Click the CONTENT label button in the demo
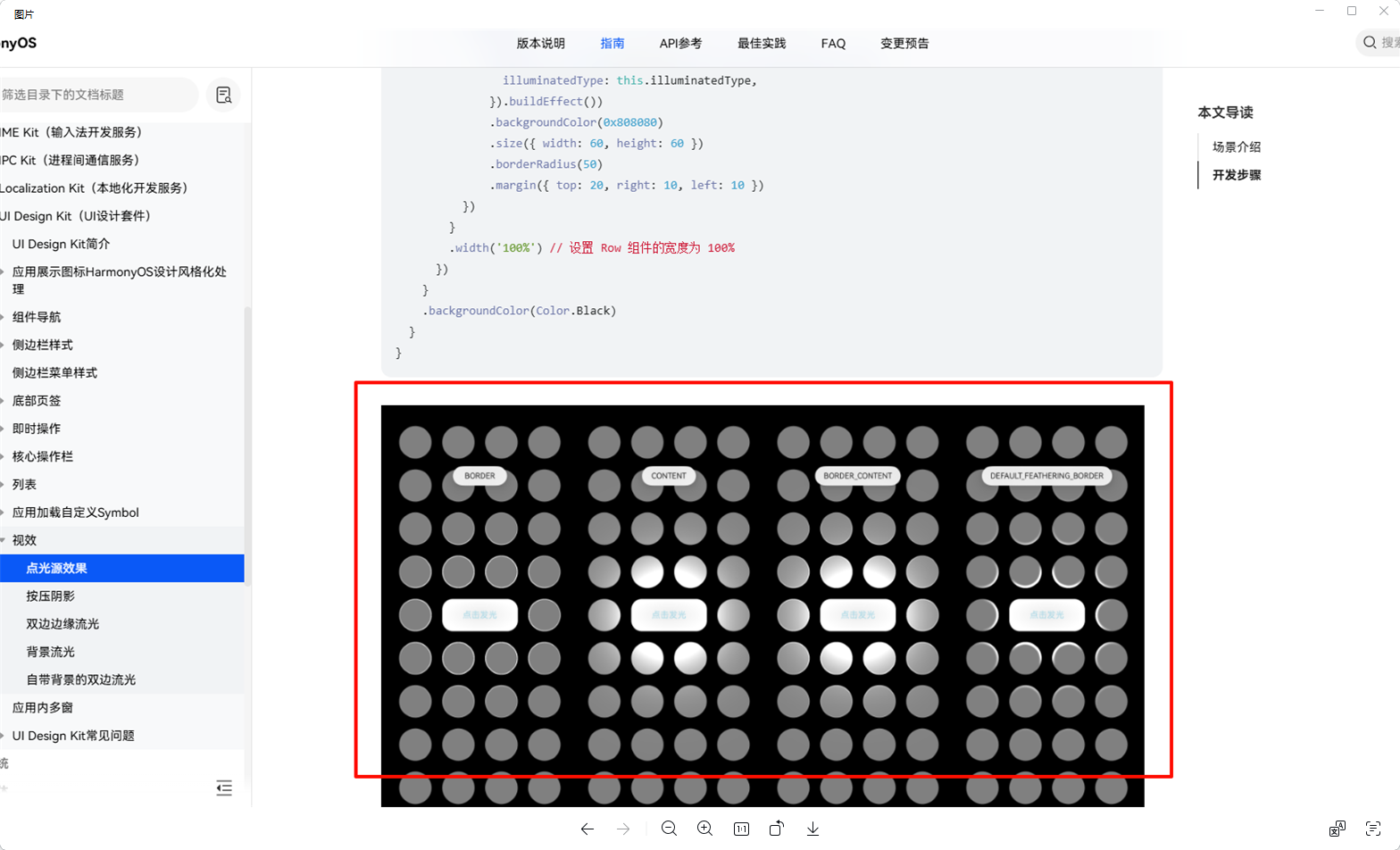Viewport: 1400px width, 850px height. [x=669, y=476]
